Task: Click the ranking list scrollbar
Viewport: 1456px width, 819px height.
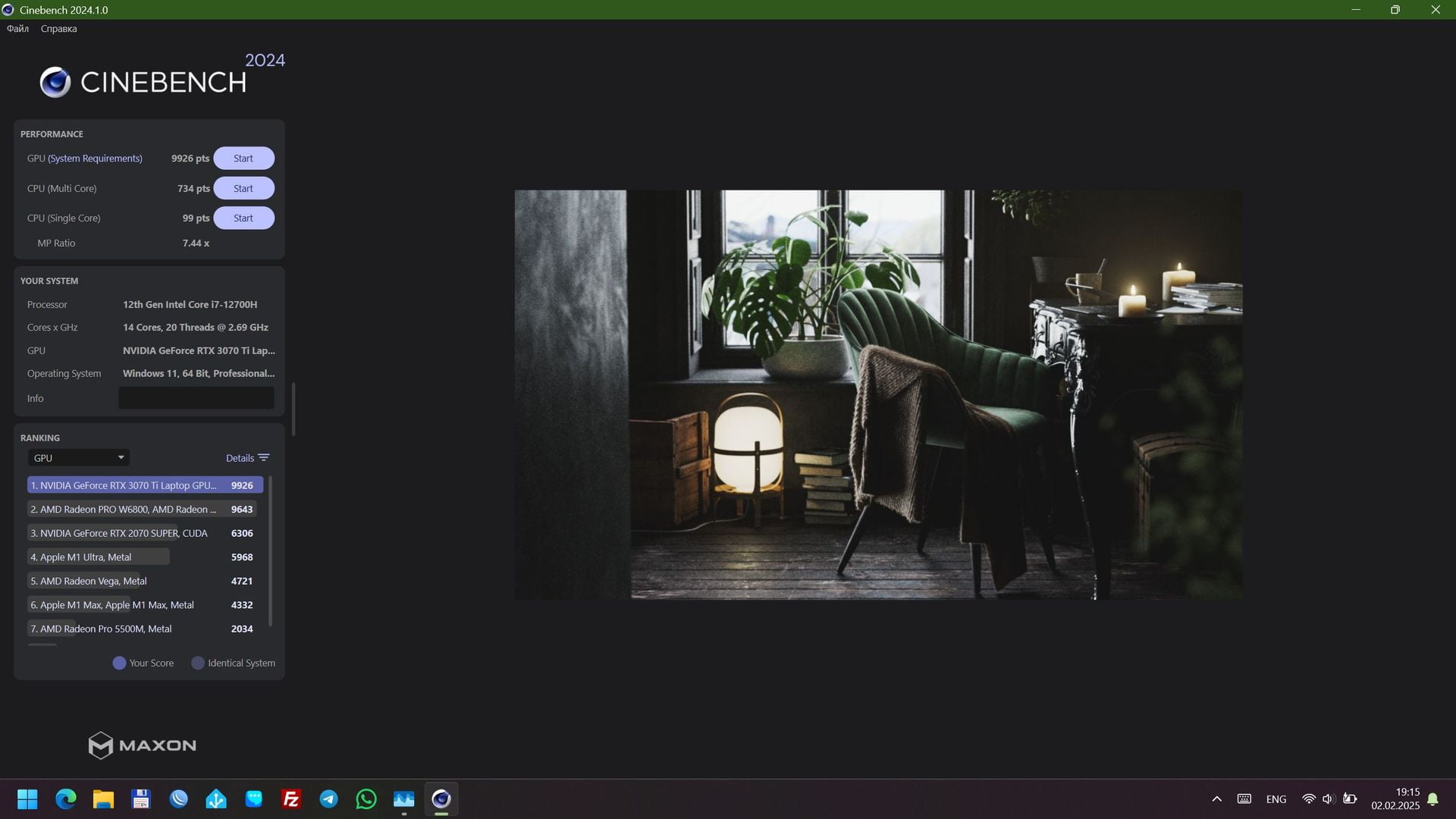Action: click(271, 551)
